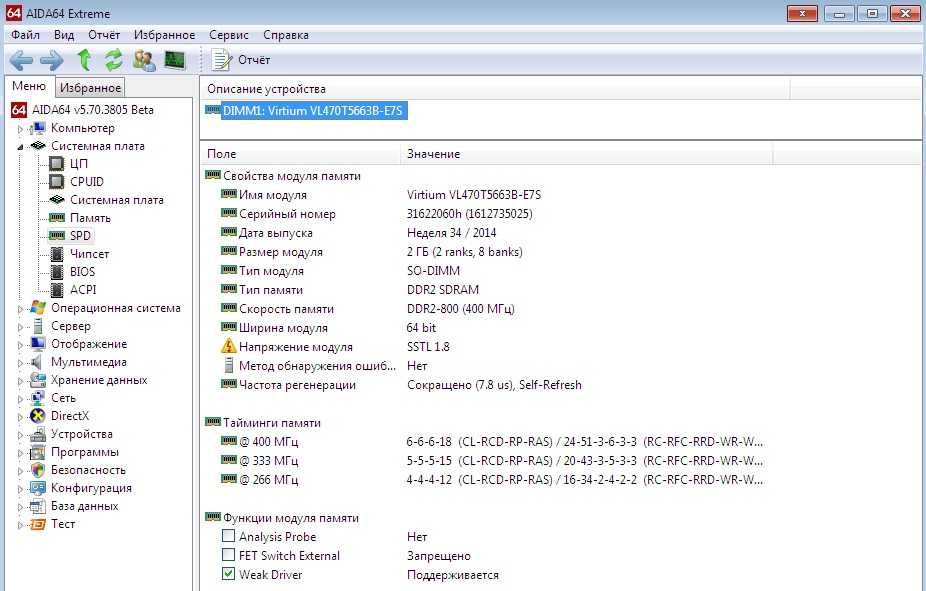Open user management icon in toolbar

(144, 60)
